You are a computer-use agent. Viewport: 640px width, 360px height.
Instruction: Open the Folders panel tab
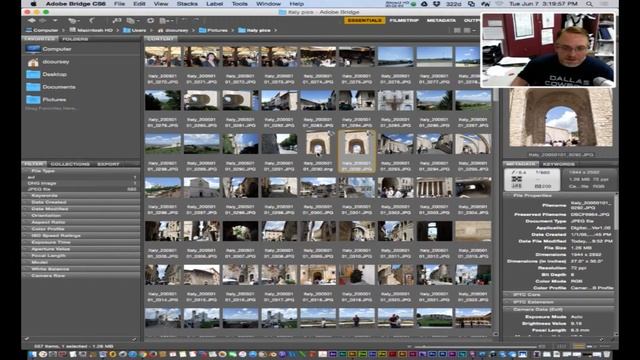coord(75,39)
